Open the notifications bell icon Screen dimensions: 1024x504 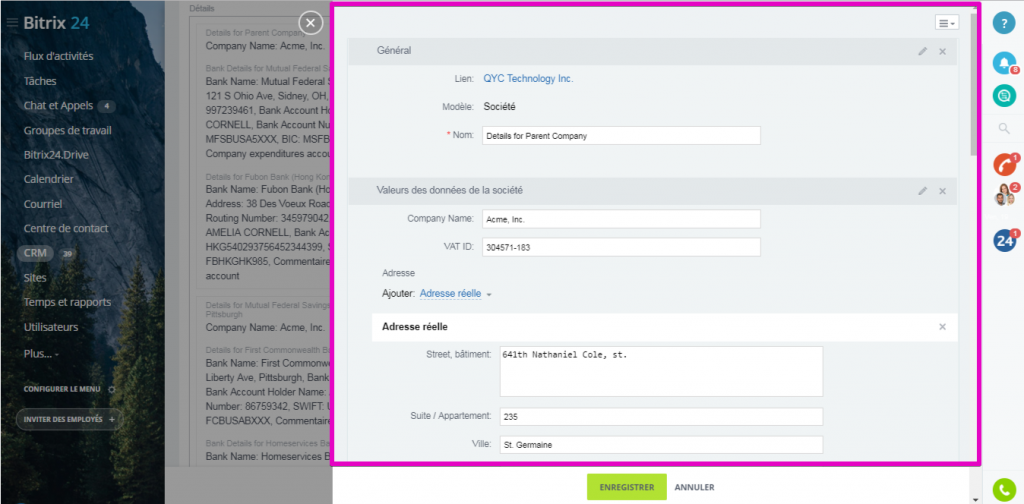click(x=1004, y=63)
